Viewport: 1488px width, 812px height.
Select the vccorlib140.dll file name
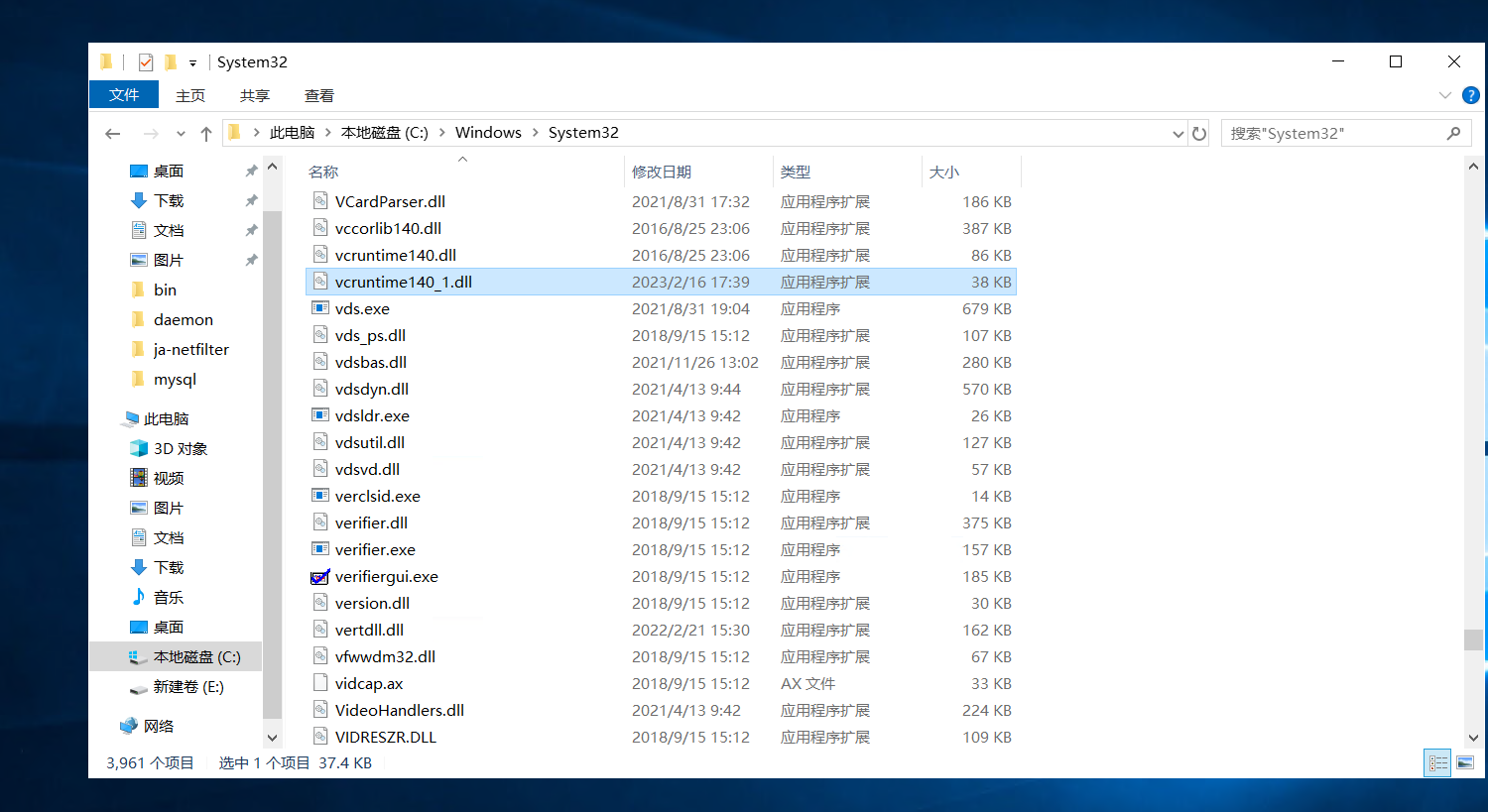[x=388, y=229]
